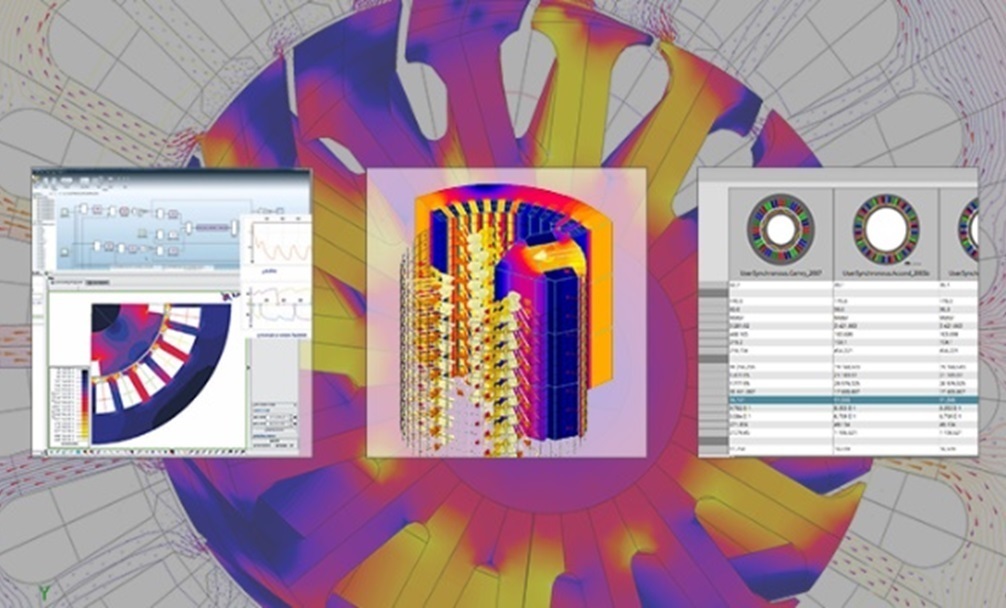The width and height of the screenshot is (1006, 608).
Task: Click the lower multi-curve plot in the left window
Action: click(280, 308)
